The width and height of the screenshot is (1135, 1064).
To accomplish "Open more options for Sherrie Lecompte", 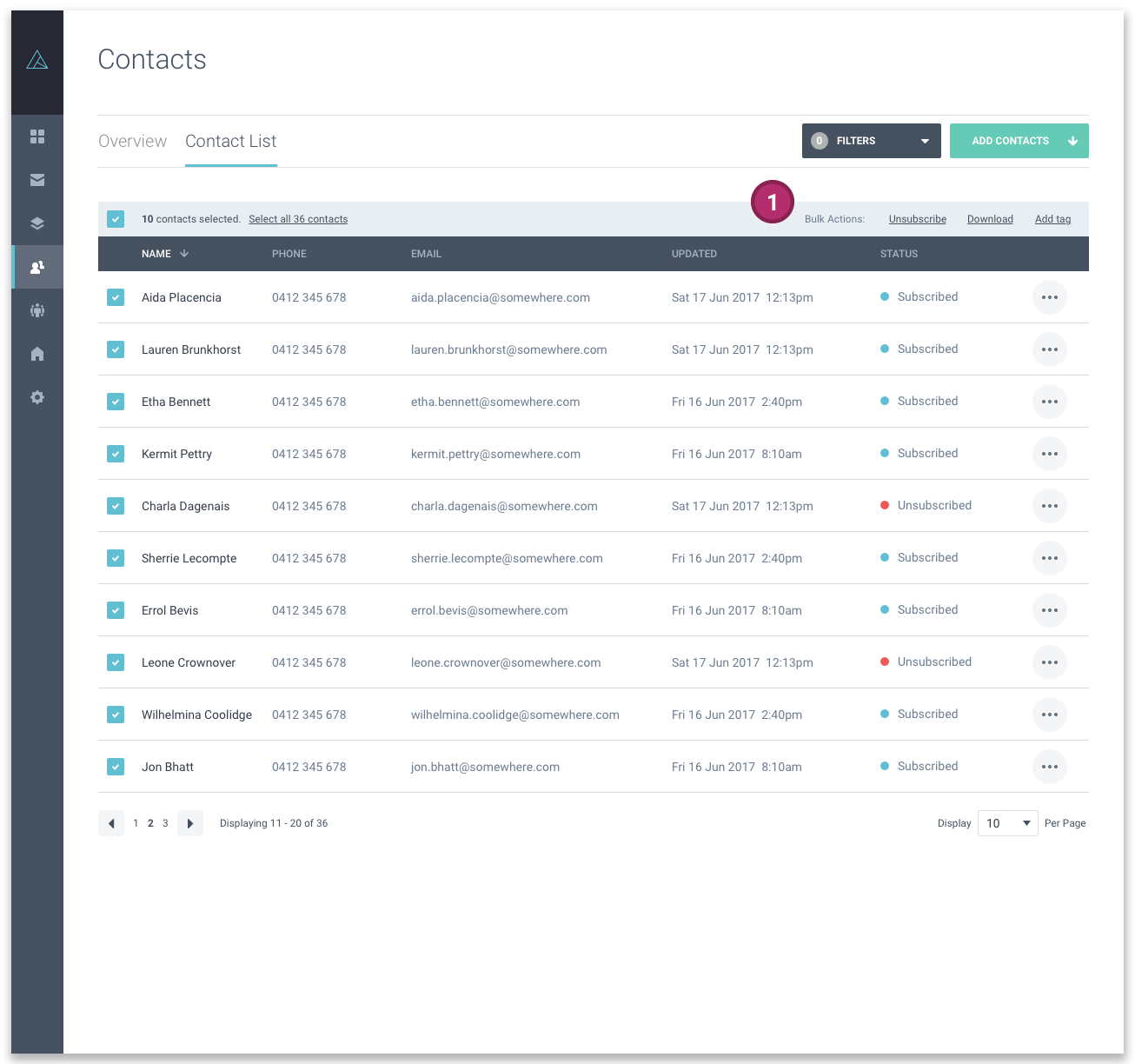I will 1050,558.
